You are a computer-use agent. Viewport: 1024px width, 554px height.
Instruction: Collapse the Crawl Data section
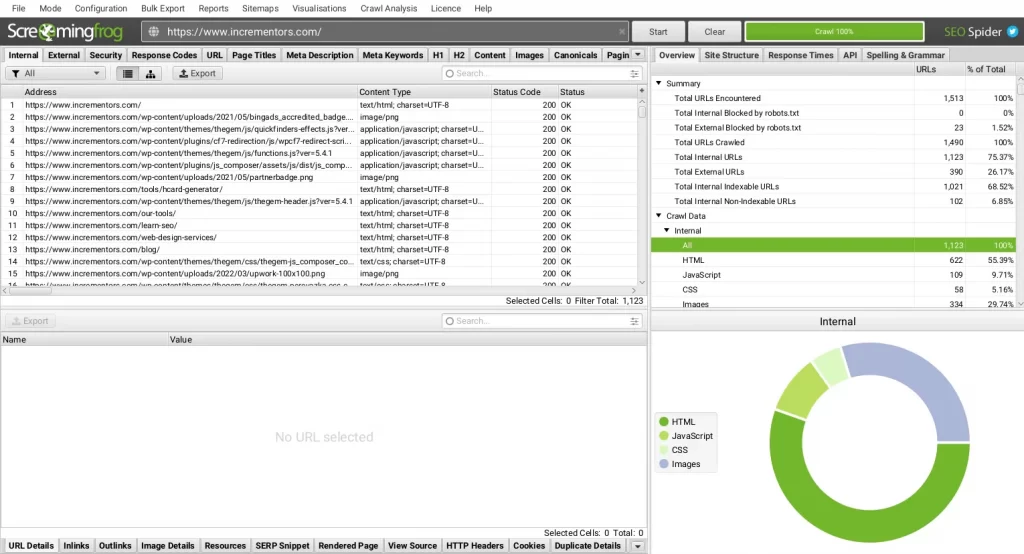pos(659,216)
